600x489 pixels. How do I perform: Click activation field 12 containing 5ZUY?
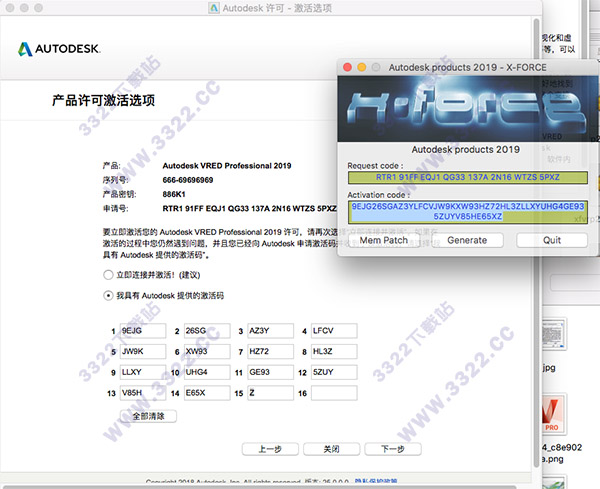[334, 372]
